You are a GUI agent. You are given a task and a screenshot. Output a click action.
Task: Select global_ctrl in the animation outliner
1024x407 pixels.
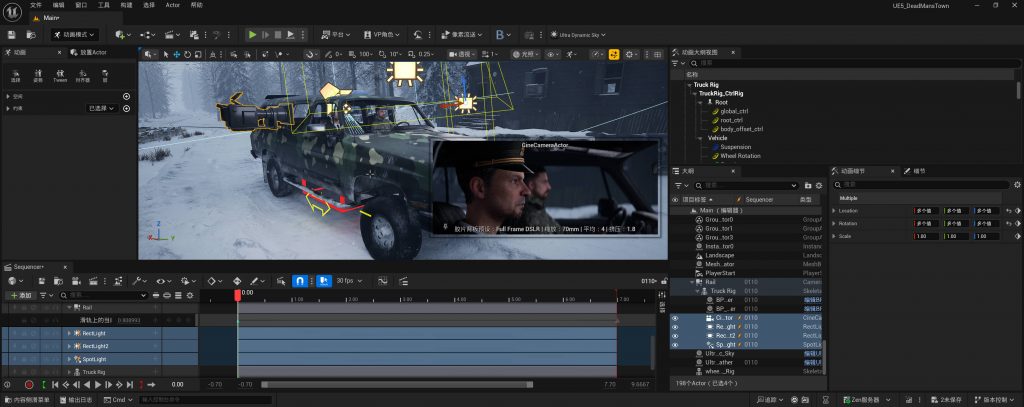(735, 111)
